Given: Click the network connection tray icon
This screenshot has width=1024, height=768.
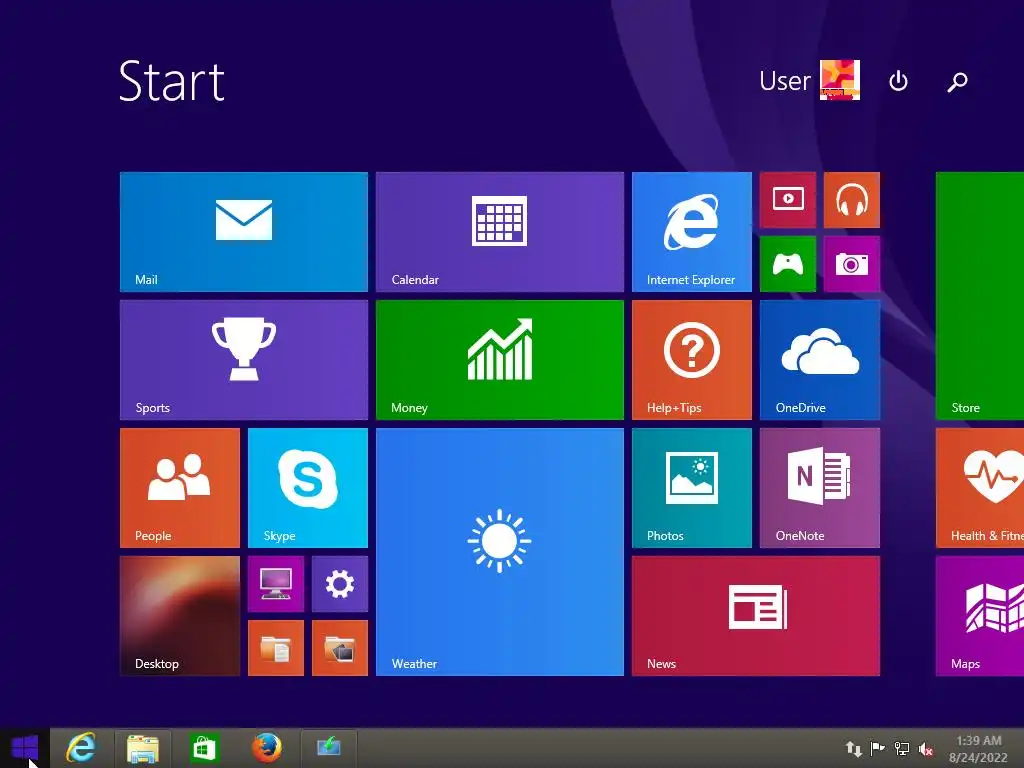Looking at the screenshot, I should coord(902,749).
